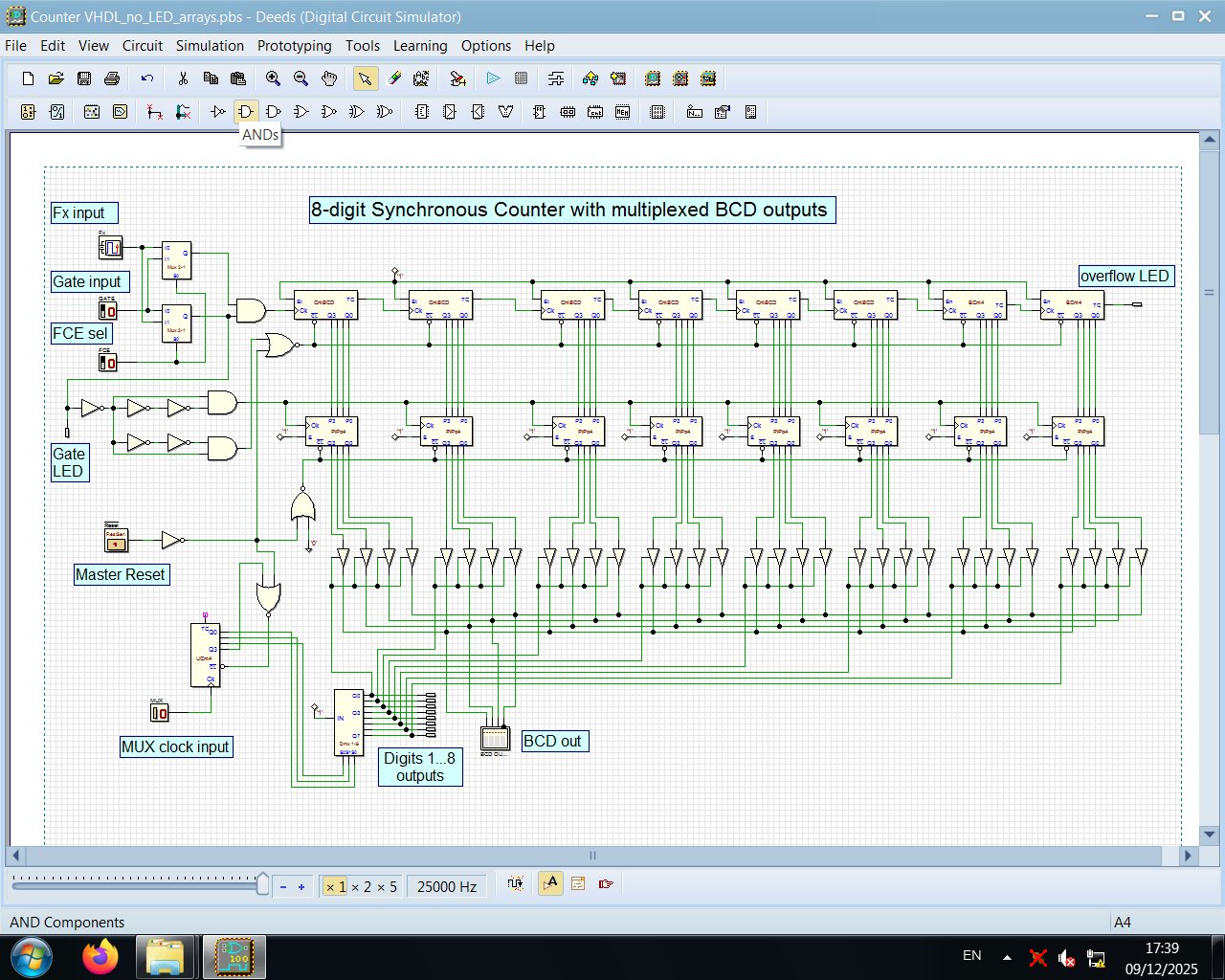Viewport: 1225px width, 980px height.
Task: Open the EN language selector
Action: (971, 955)
